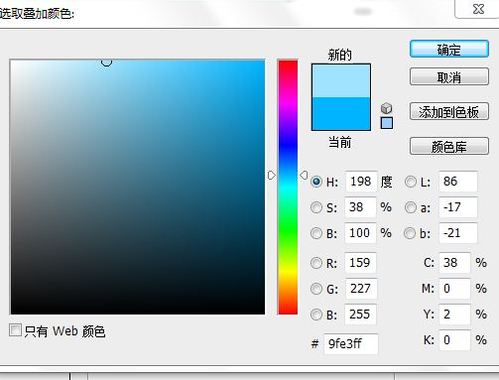The image size is (499, 380).
Task: Click the S field showing 38
Action: tap(361, 207)
